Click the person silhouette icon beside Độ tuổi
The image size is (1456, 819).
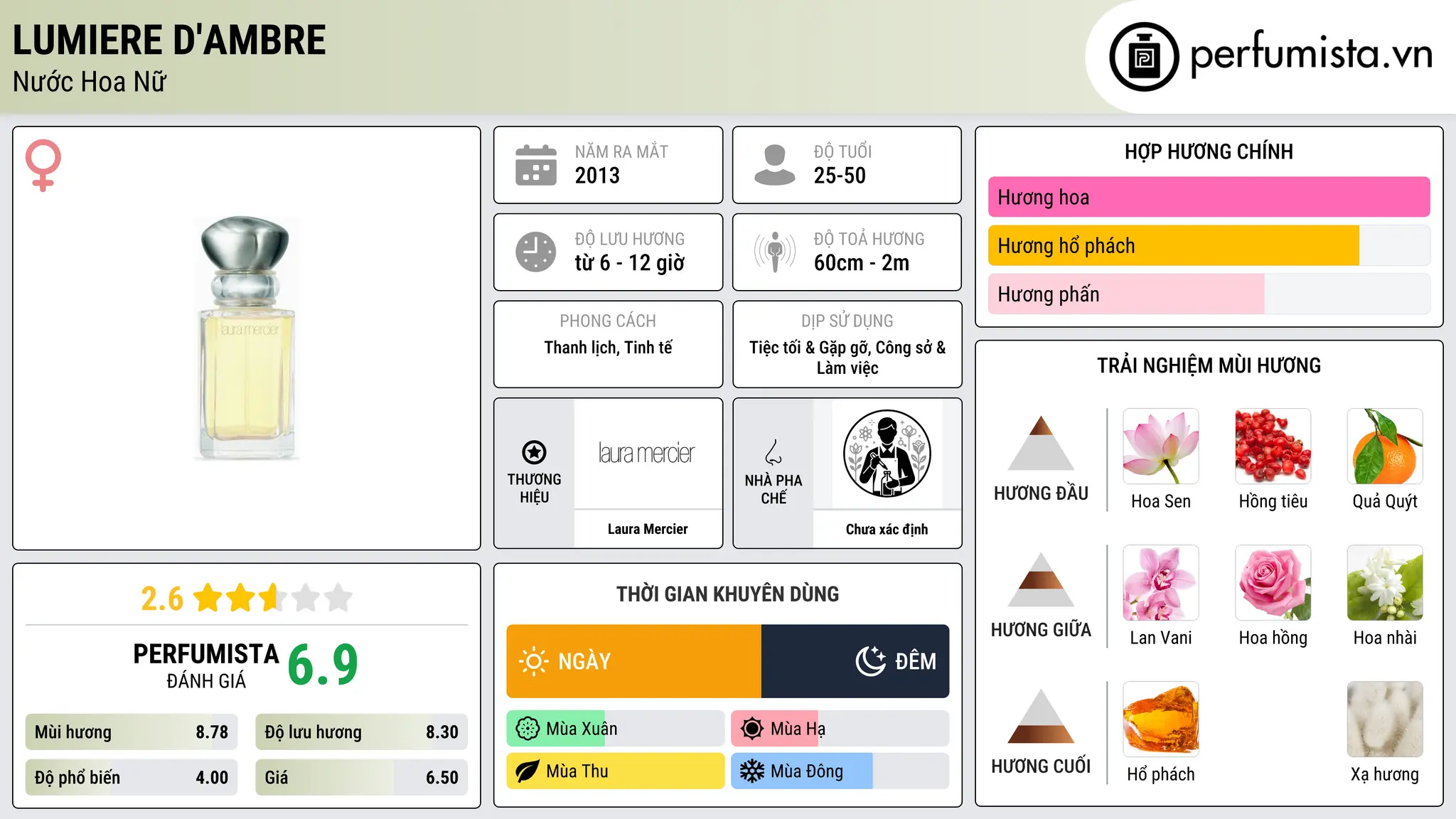point(775,165)
